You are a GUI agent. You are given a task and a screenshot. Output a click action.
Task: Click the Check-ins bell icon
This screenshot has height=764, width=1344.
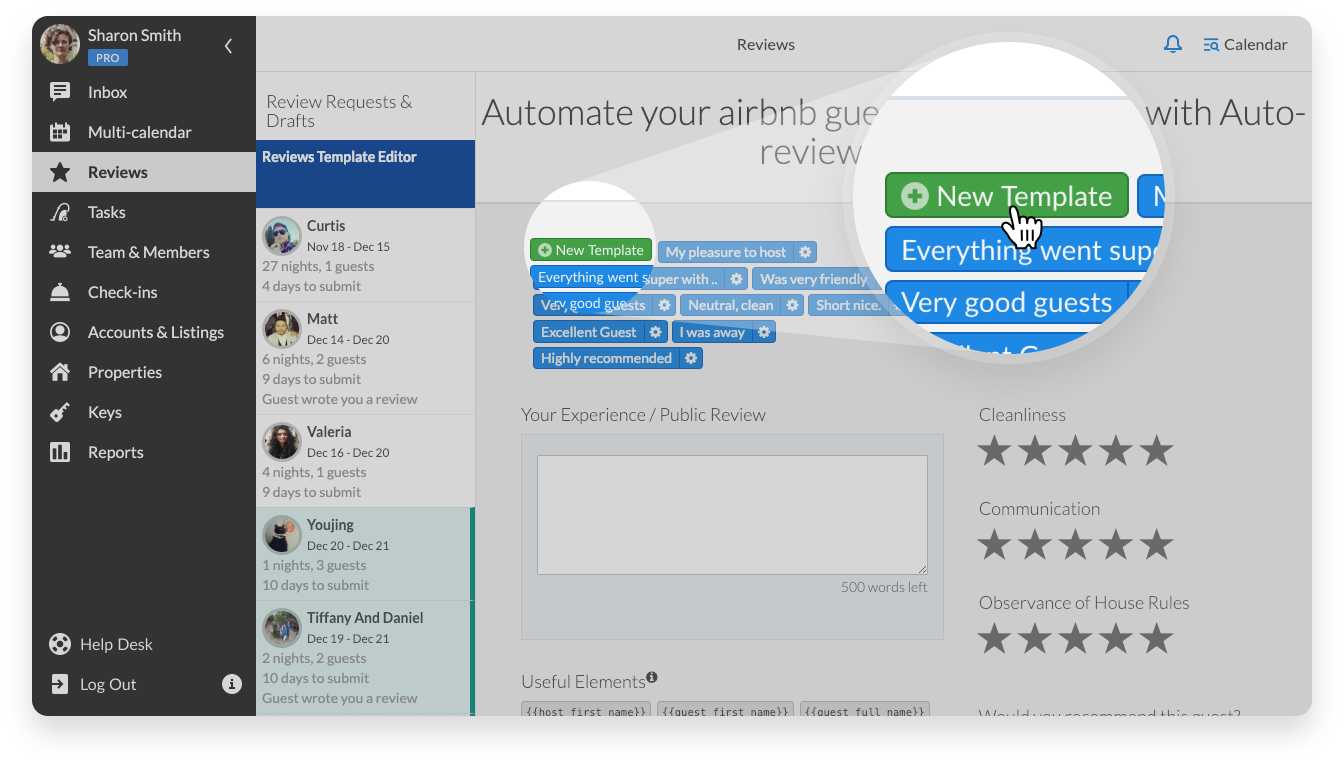point(60,292)
